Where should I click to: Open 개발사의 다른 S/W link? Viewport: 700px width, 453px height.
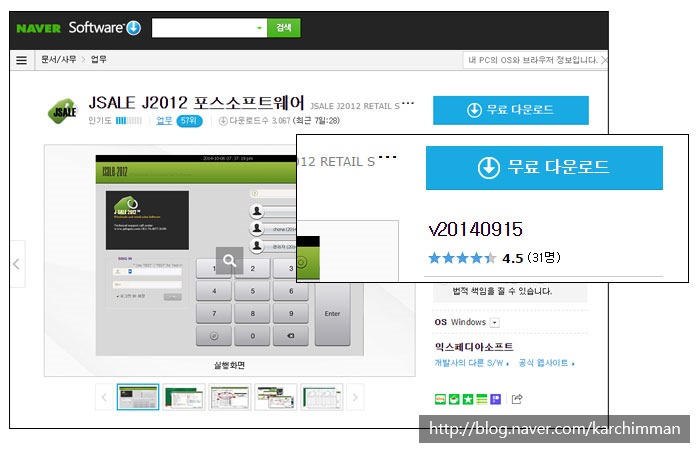coord(472,363)
